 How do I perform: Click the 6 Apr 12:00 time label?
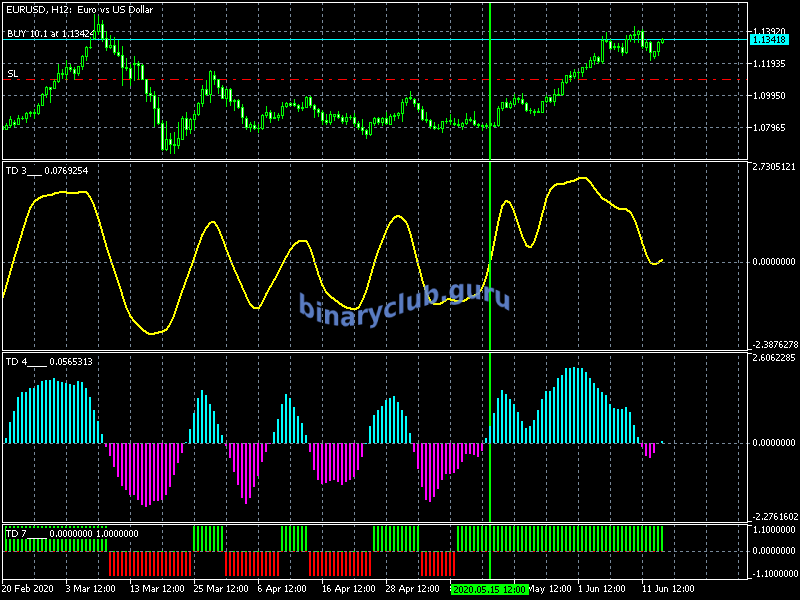click(285, 589)
